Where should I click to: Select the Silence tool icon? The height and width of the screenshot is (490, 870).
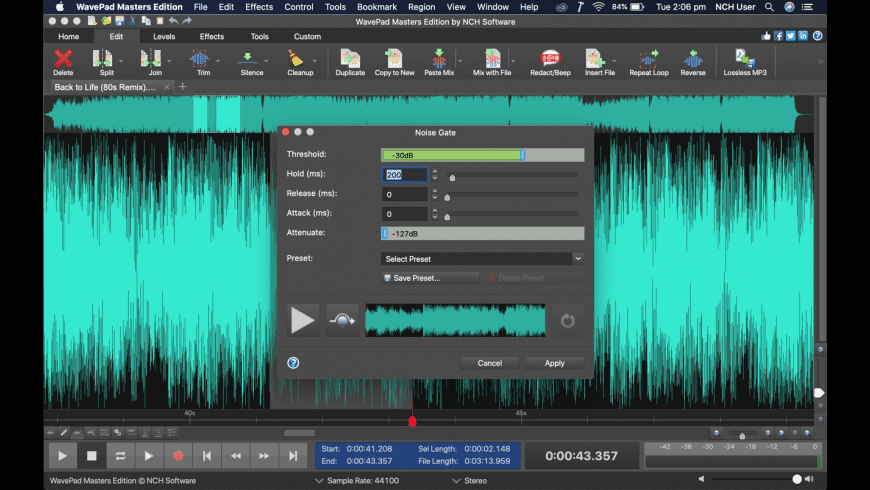click(247, 59)
